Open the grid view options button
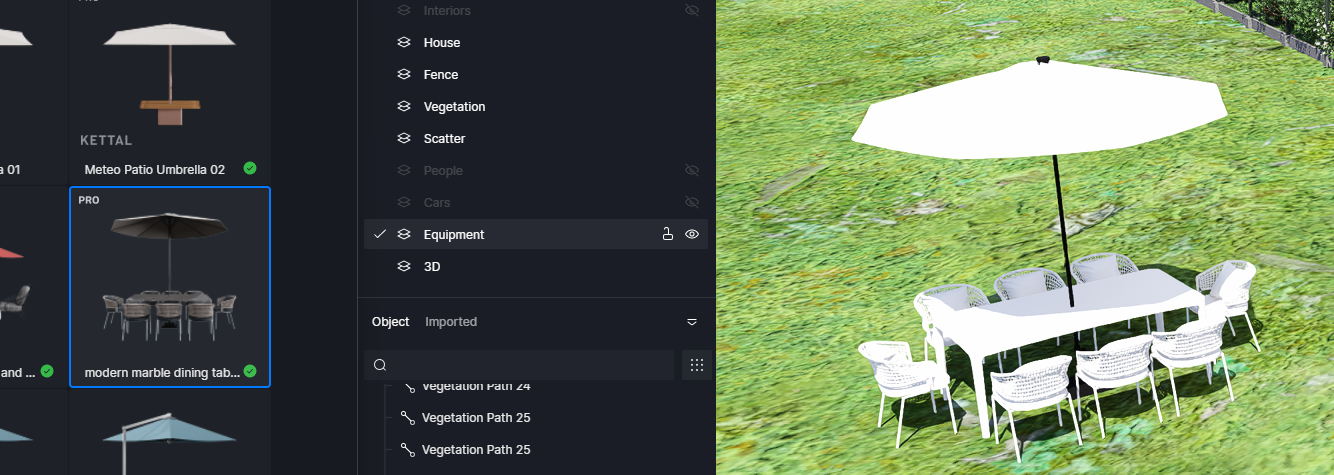Viewport: 1334px width, 475px height. [697, 365]
